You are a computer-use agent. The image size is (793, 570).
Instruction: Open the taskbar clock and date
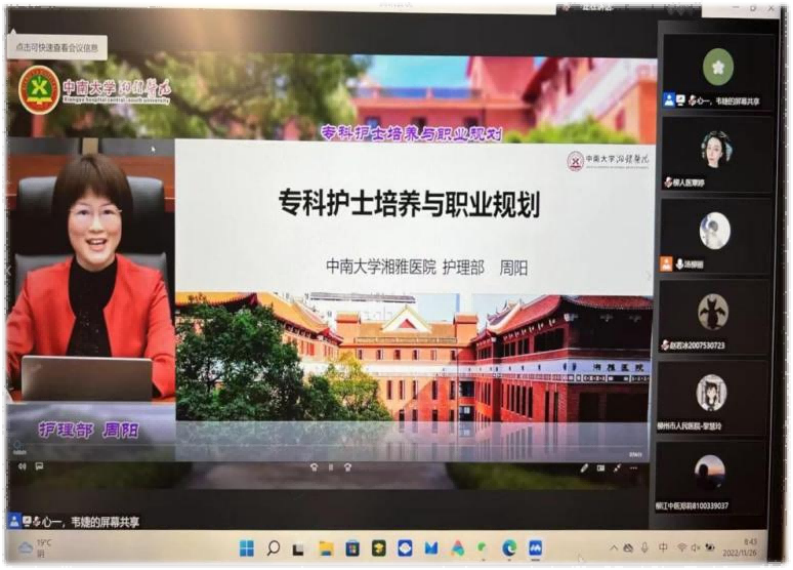click(749, 548)
